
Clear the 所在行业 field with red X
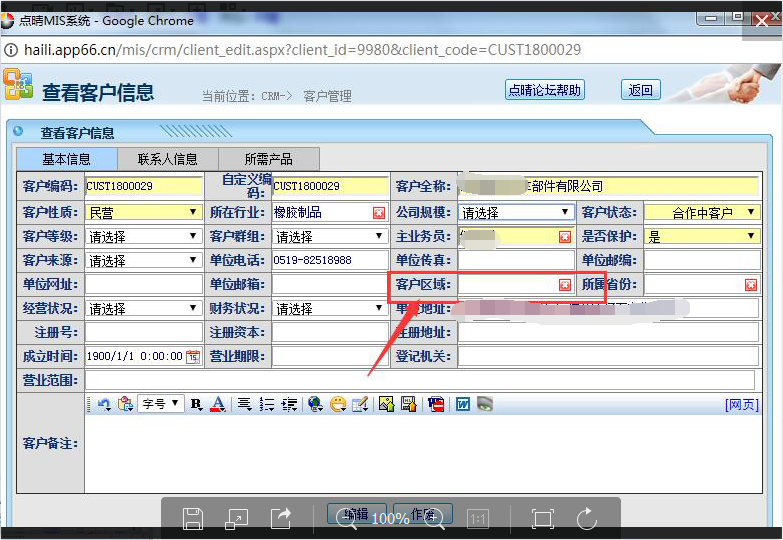coord(379,213)
